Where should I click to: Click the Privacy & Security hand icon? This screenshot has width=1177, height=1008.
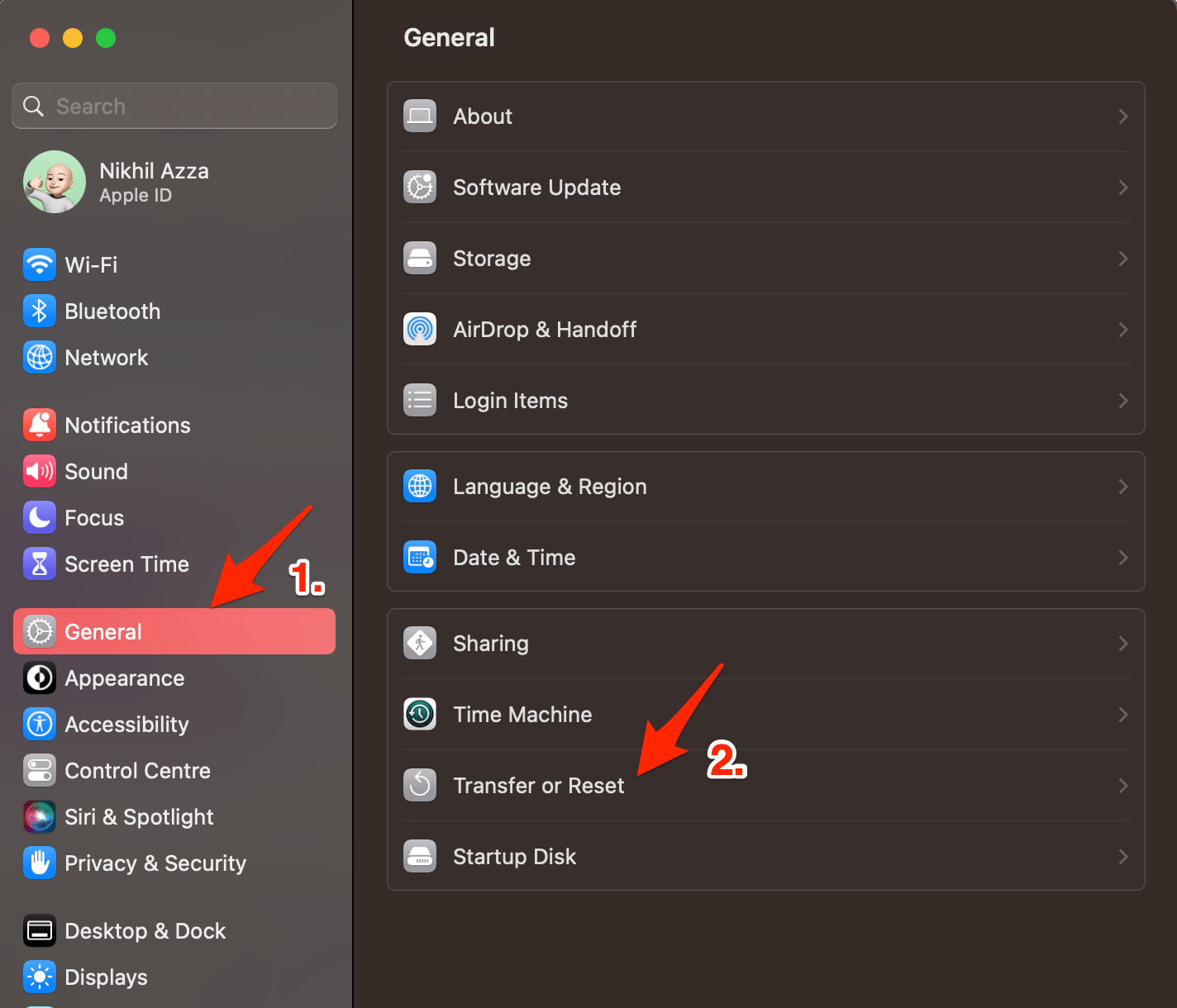[x=40, y=863]
